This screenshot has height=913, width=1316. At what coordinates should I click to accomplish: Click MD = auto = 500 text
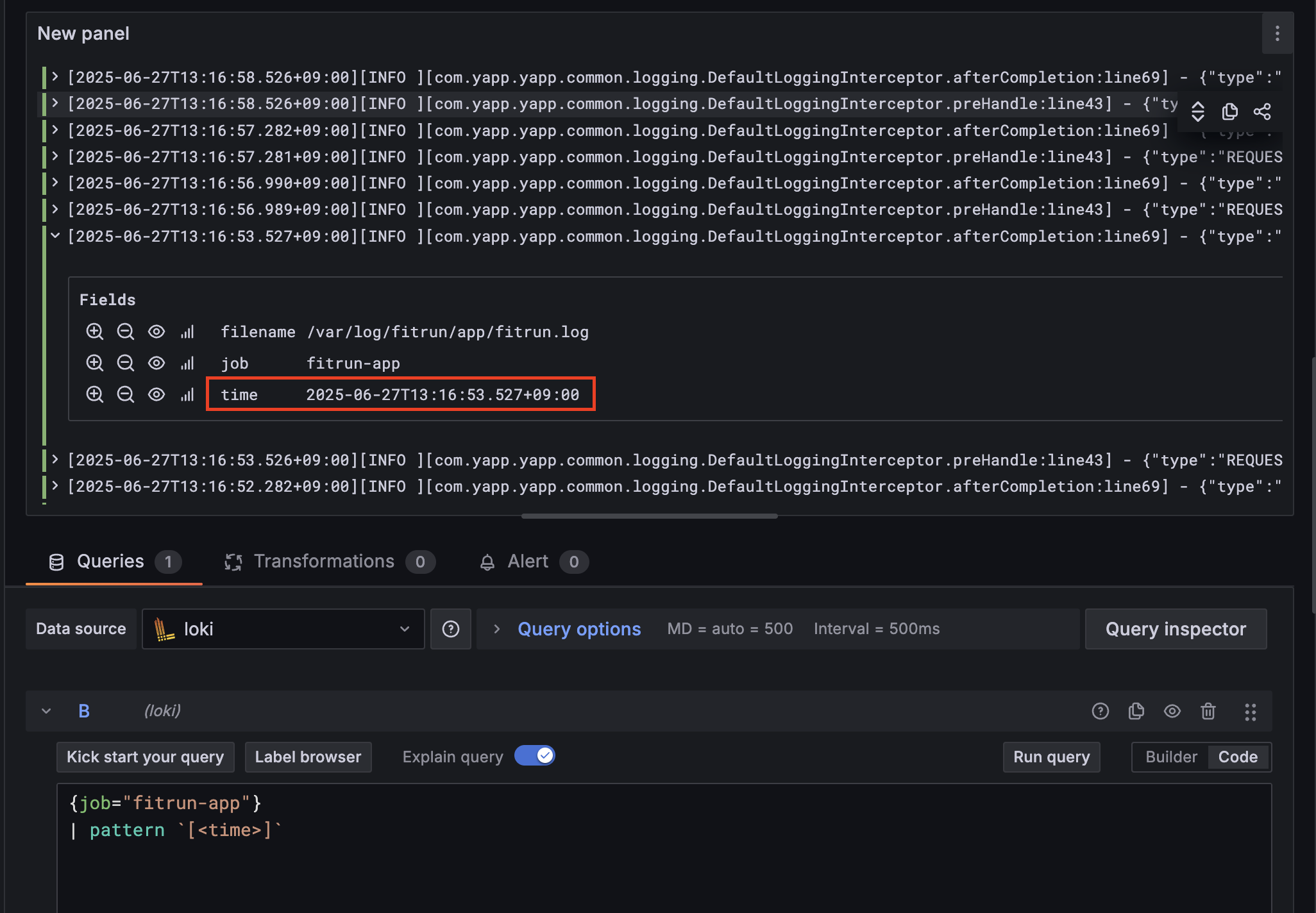[x=730, y=629]
